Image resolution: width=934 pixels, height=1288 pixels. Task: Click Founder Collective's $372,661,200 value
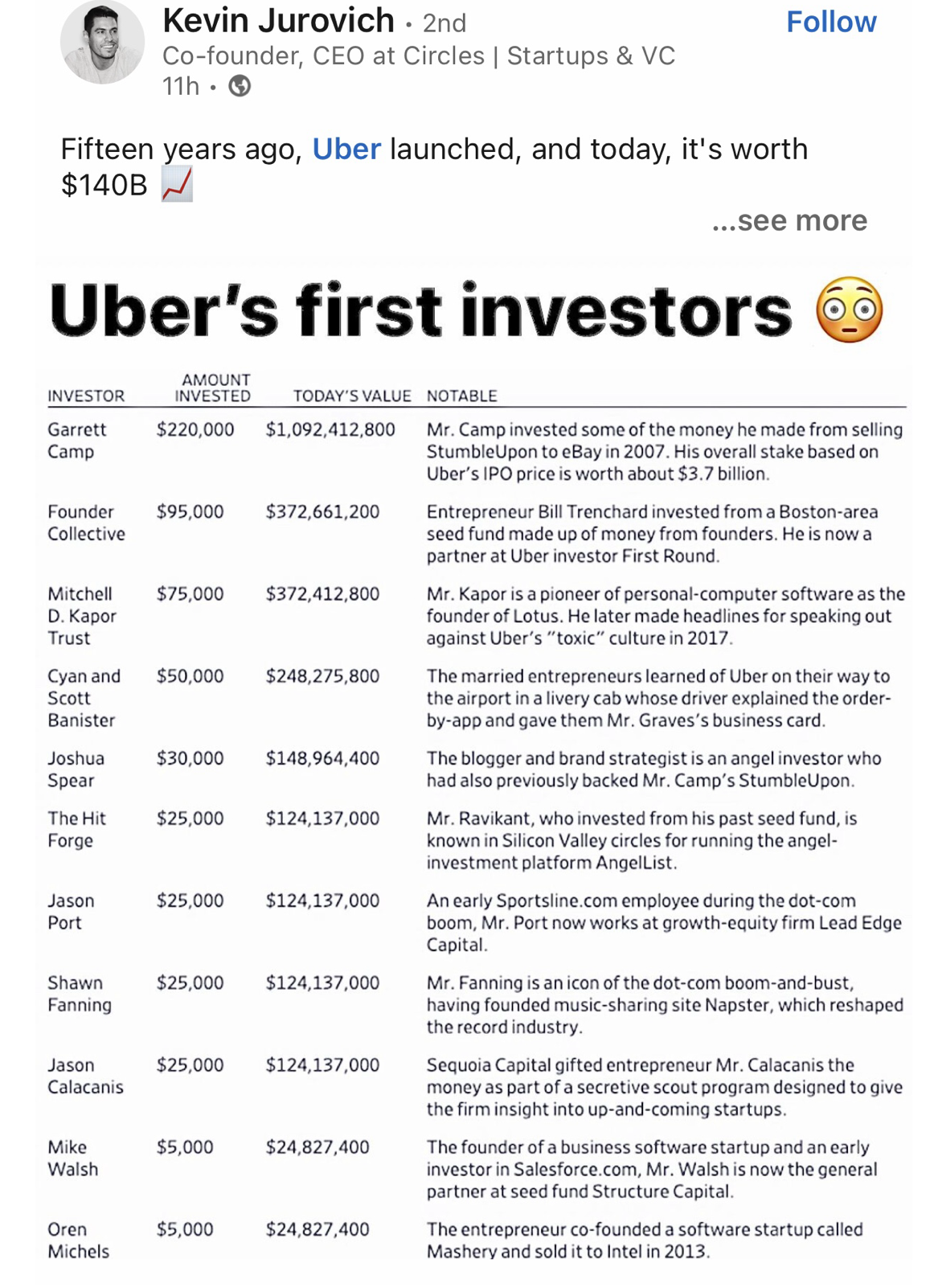(322, 512)
